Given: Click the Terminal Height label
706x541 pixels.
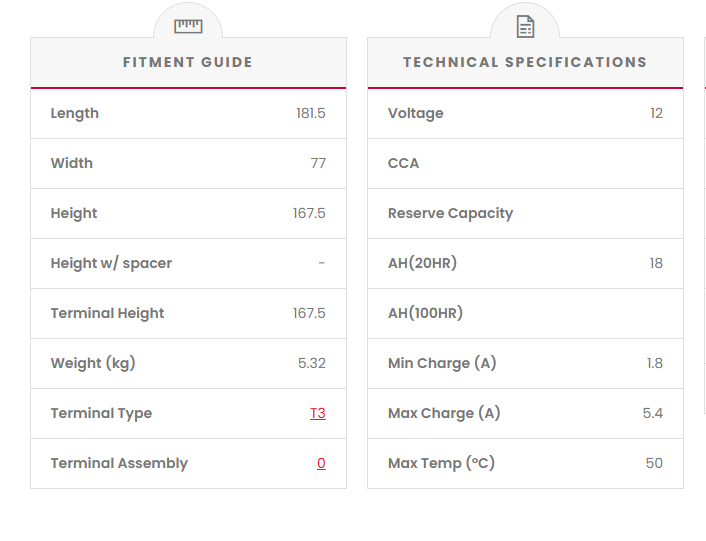Looking at the screenshot, I should coord(107,313).
